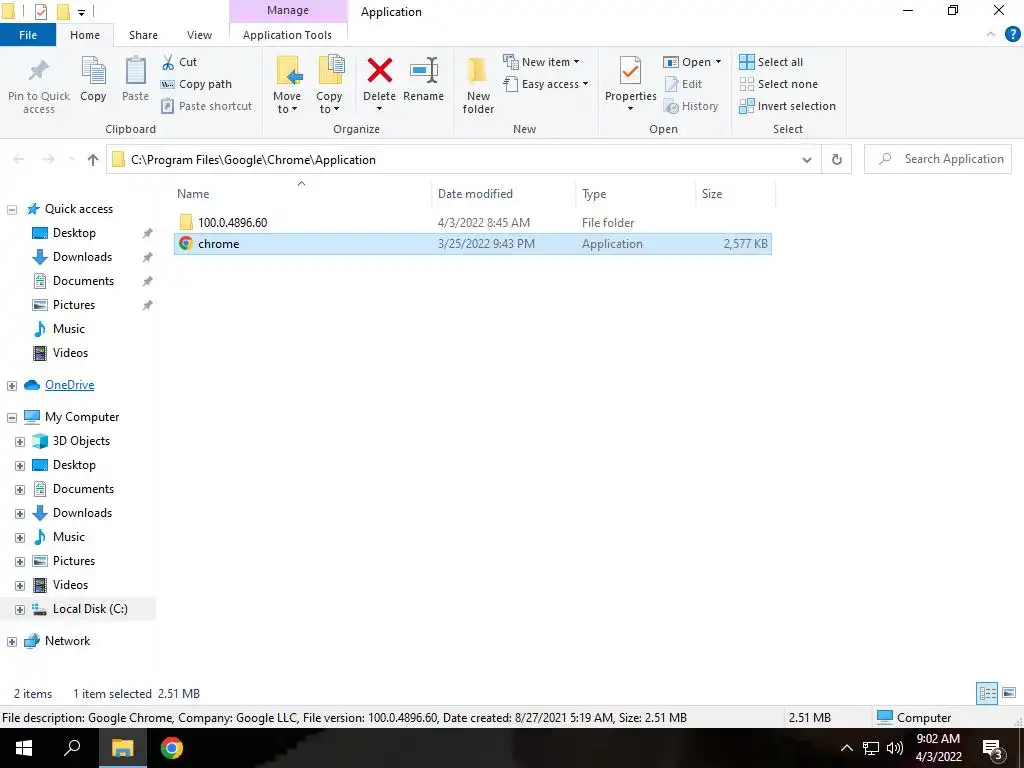Collapse Quick access tree node

click(12, 210)
